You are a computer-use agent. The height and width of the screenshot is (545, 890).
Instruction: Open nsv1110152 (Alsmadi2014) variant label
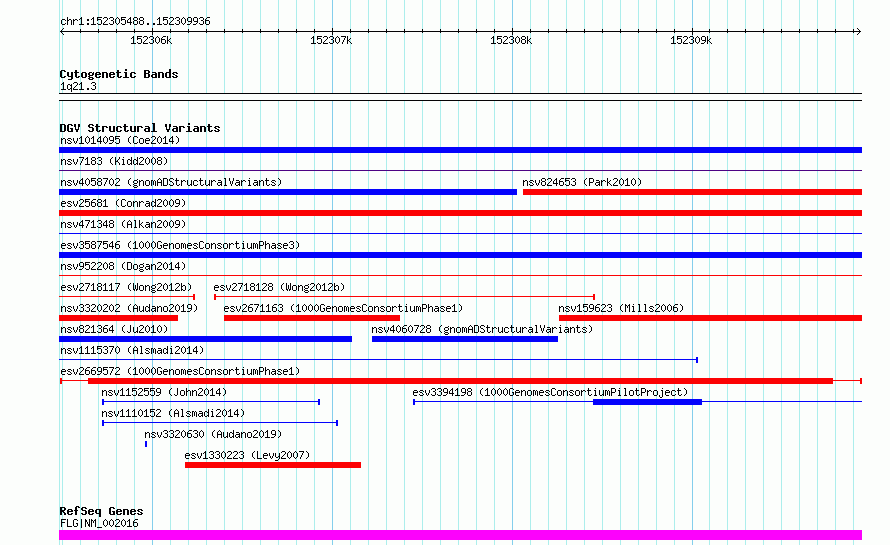[173, 413]
